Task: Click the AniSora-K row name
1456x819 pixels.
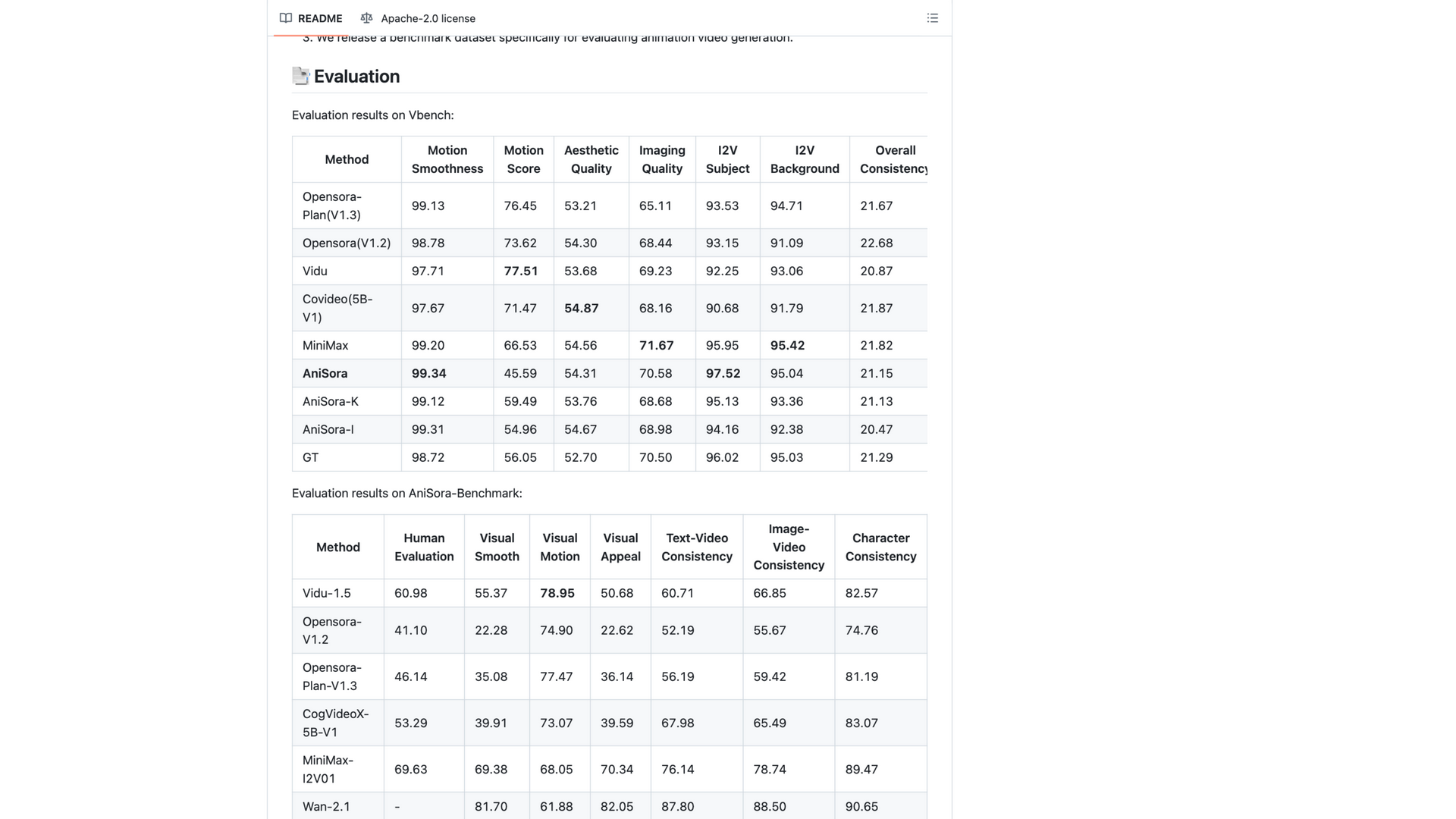Action: click(x=331, y=402)
